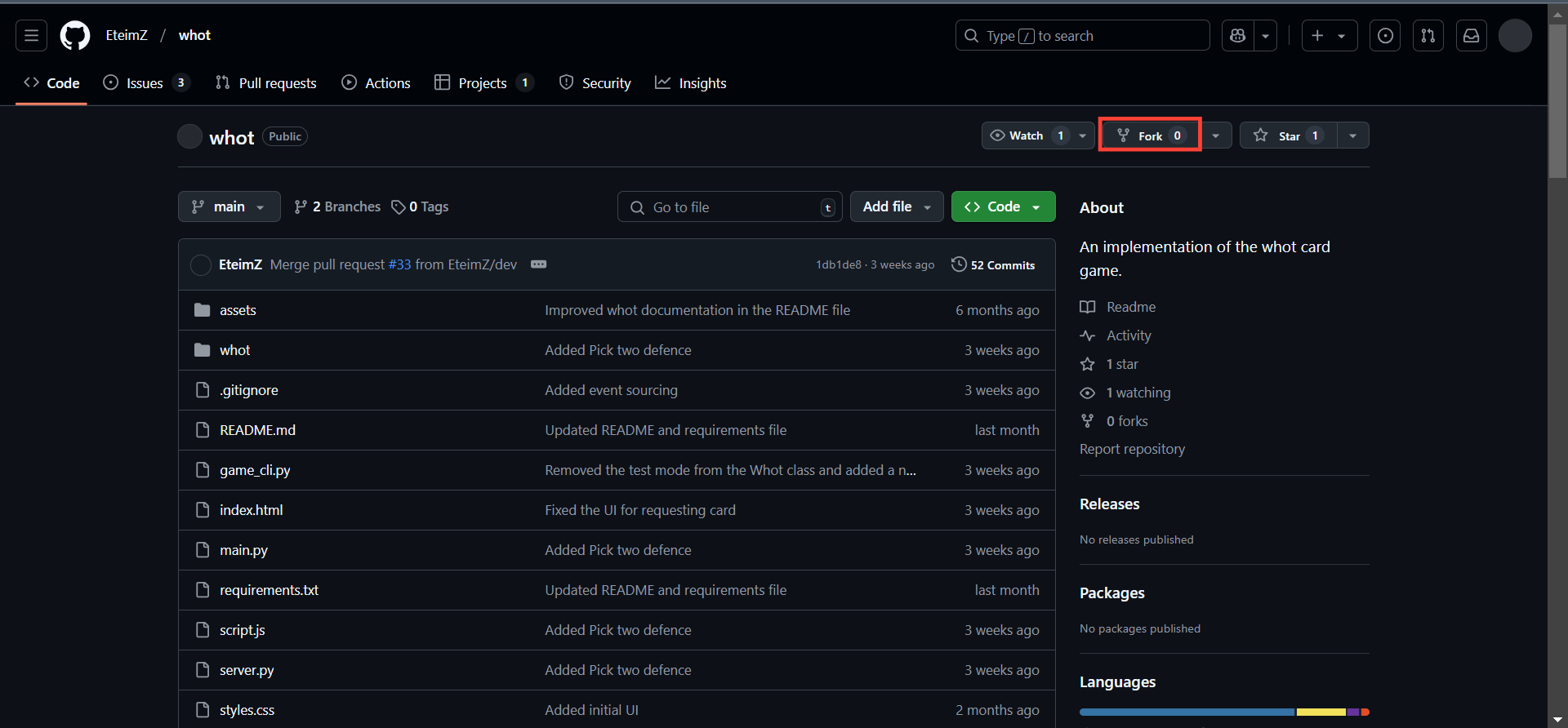Open the Releases heading link

pos(1109,504)
